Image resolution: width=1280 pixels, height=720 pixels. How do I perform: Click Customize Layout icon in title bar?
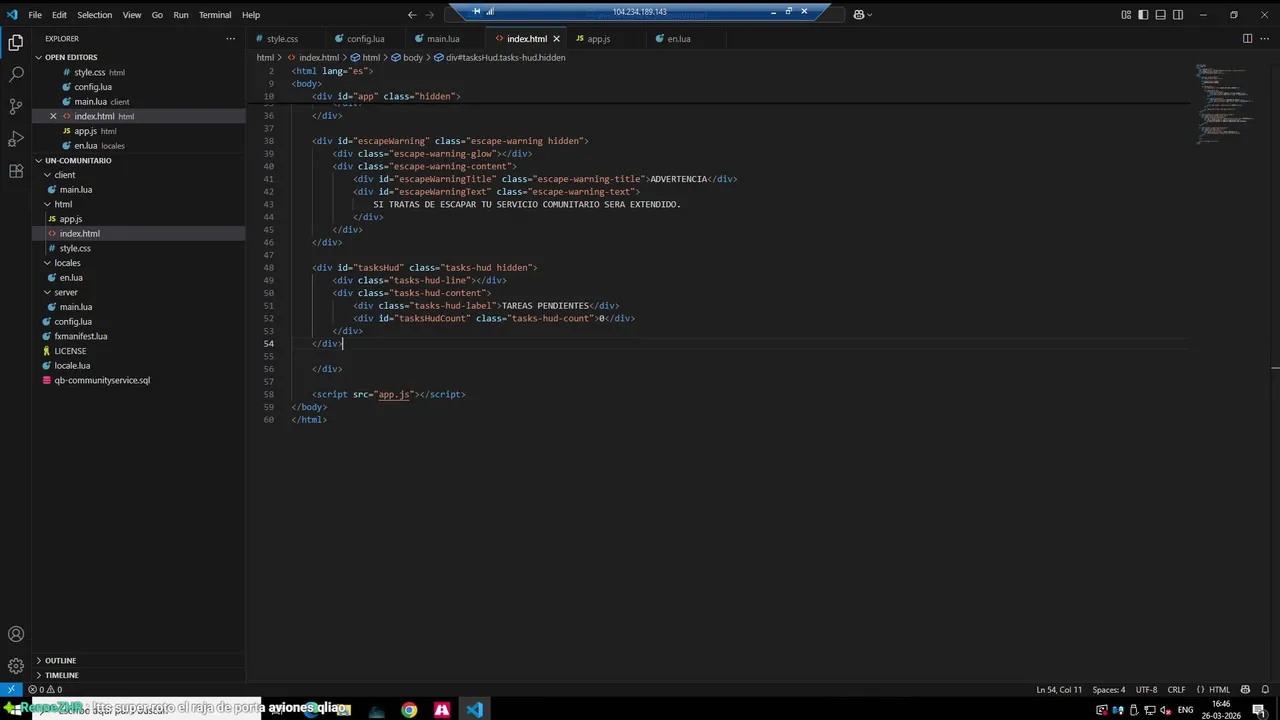point(1126,15)
